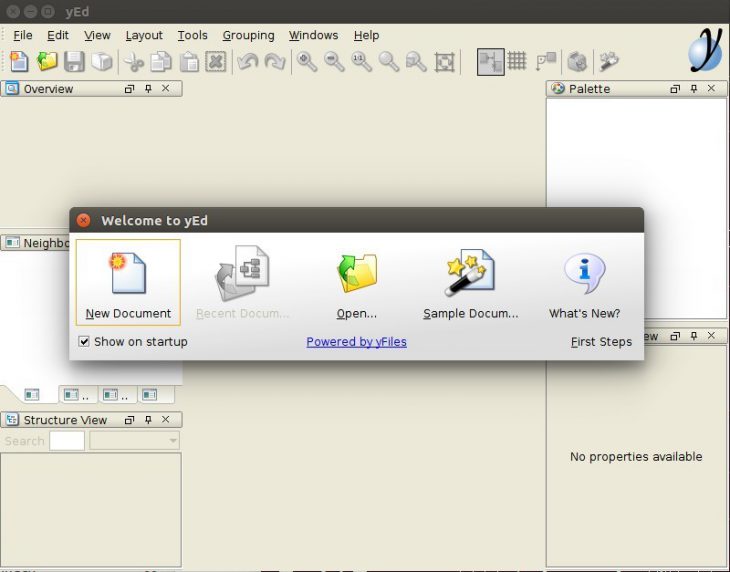Image resolution: width=730 pixels, height=572 pixels.
Task: Pin the Structure View panel
Action: click(x=148, y=420)
